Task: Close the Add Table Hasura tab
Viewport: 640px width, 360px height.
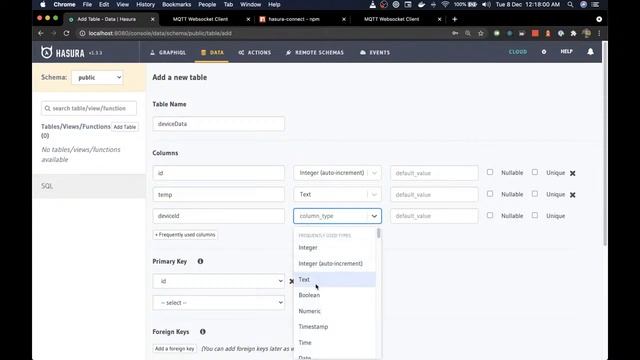Action: tap(153, 19)
